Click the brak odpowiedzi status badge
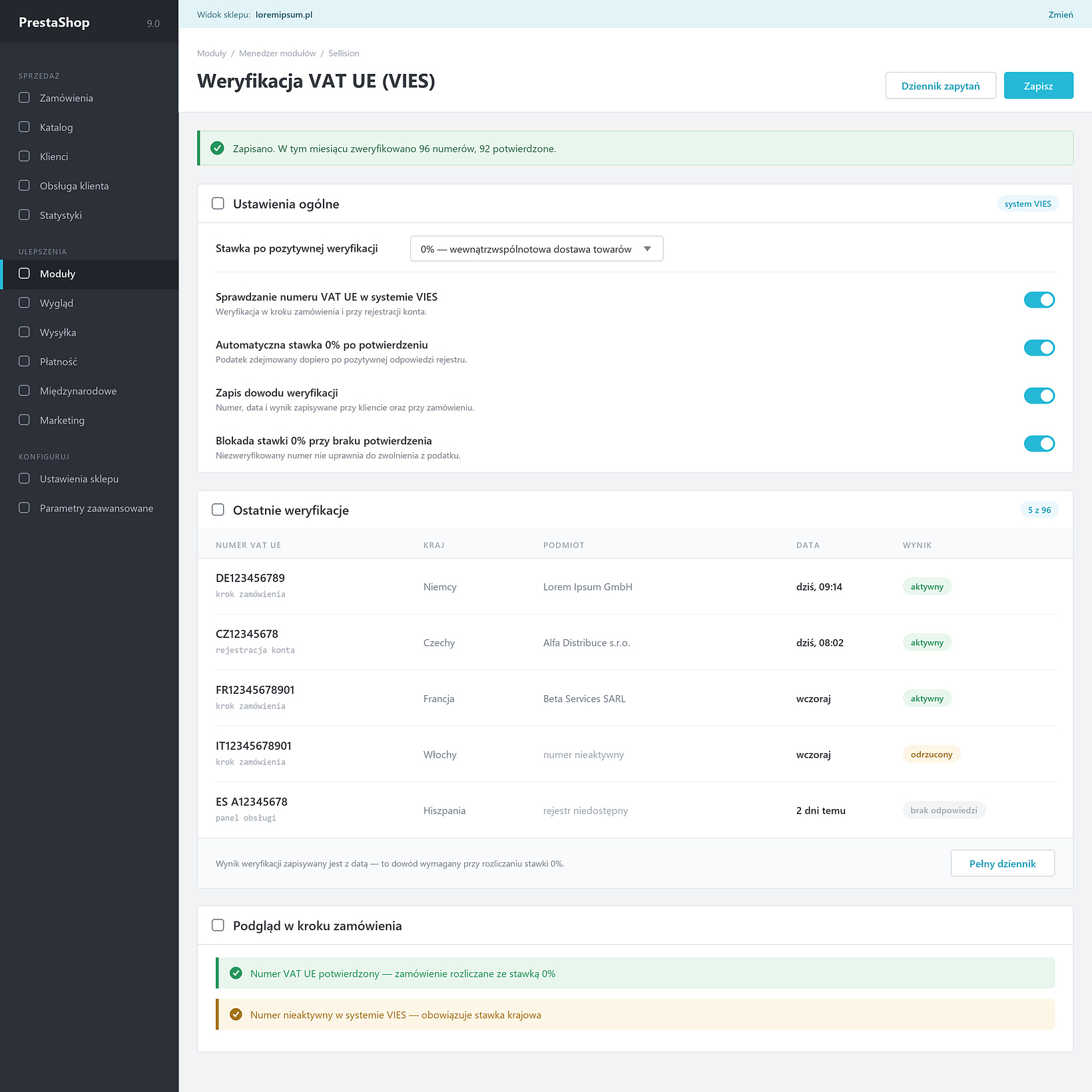Image resolution: width=1092 pixels, height=1092 pixels. [x=944, y=810]
